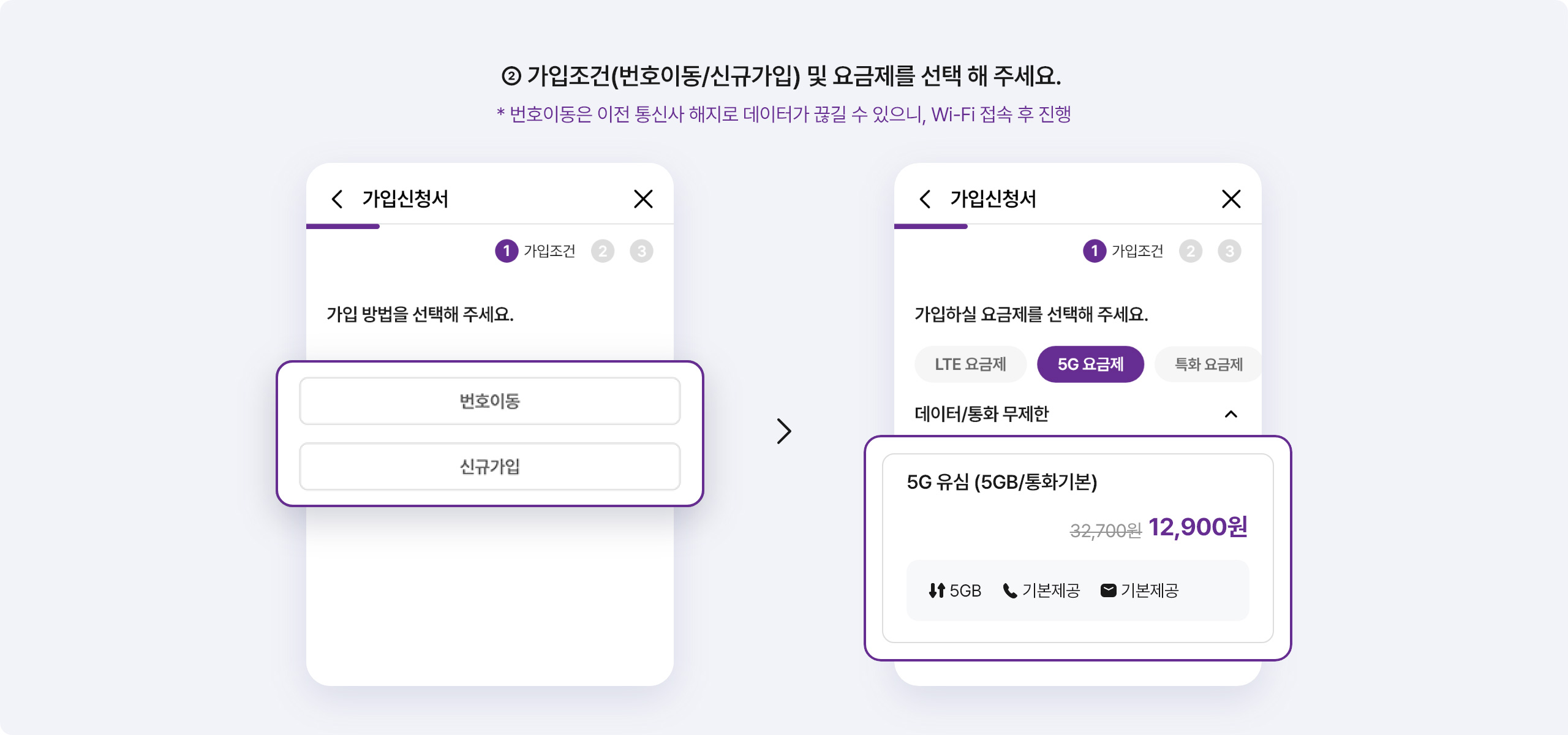1568x735 pixels.
Task: Click the arrow between the two screens
Action: [784, 431]
